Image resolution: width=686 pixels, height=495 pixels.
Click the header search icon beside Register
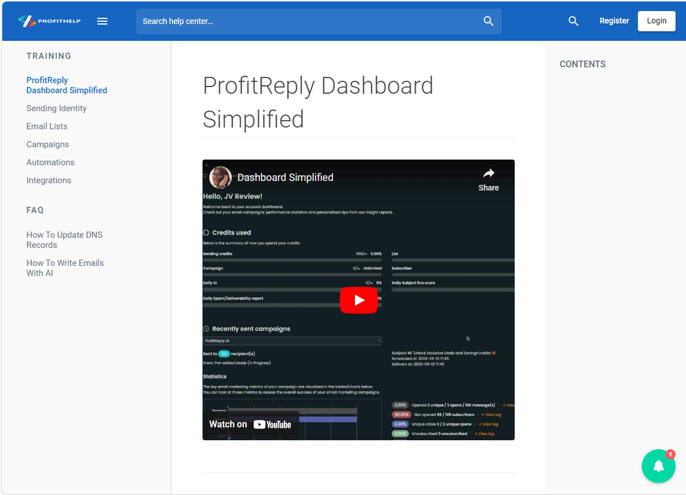pos(573,21)
